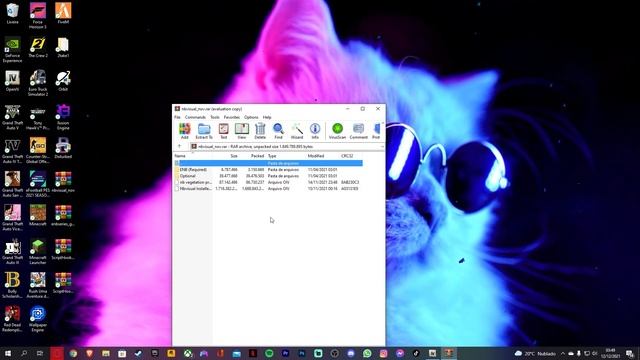Viewport: 640px width, 360px height.
Task: Sort by the Modified column header
Action: click(316, 156)
